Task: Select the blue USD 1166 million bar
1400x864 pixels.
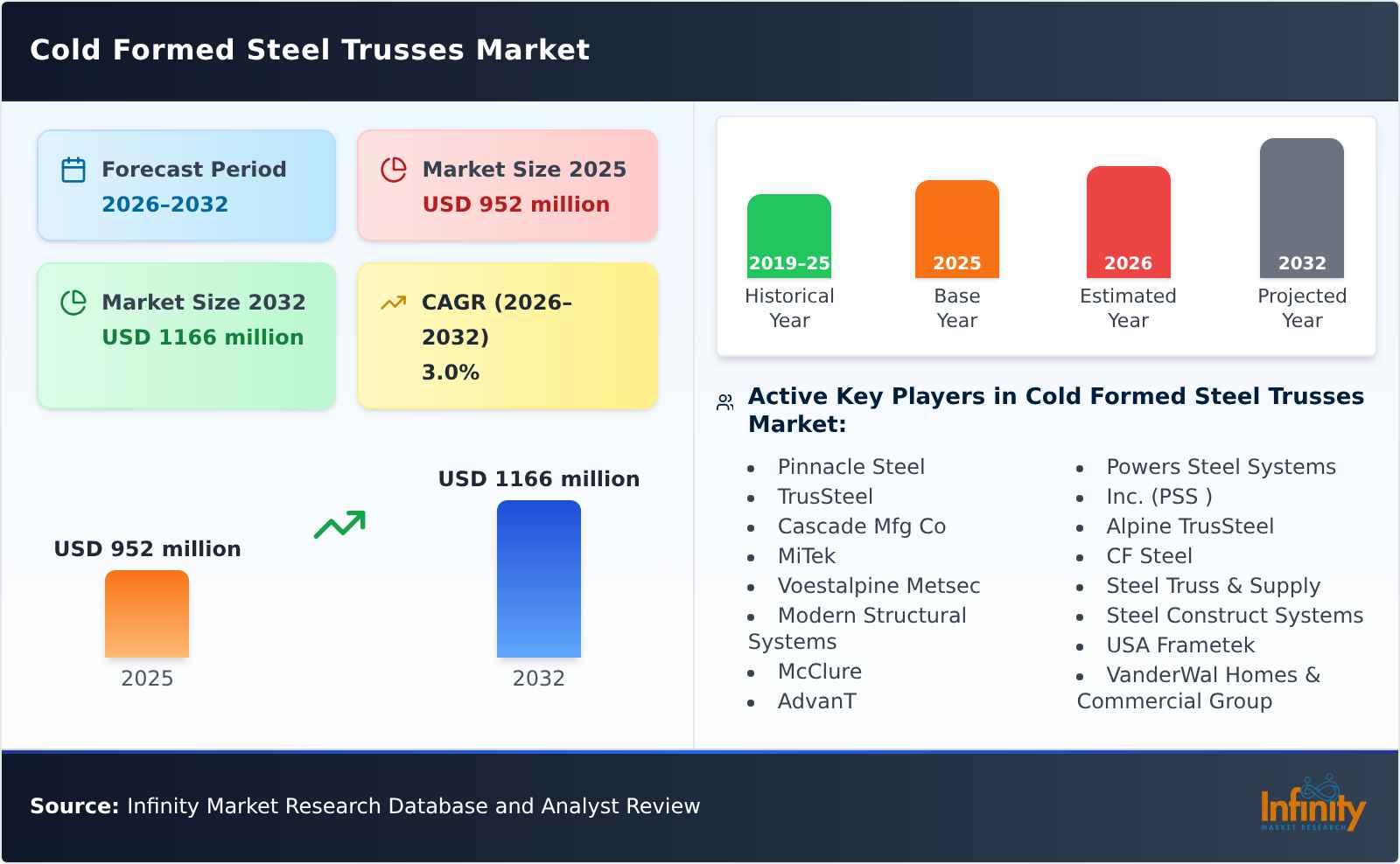Action: 539,577
